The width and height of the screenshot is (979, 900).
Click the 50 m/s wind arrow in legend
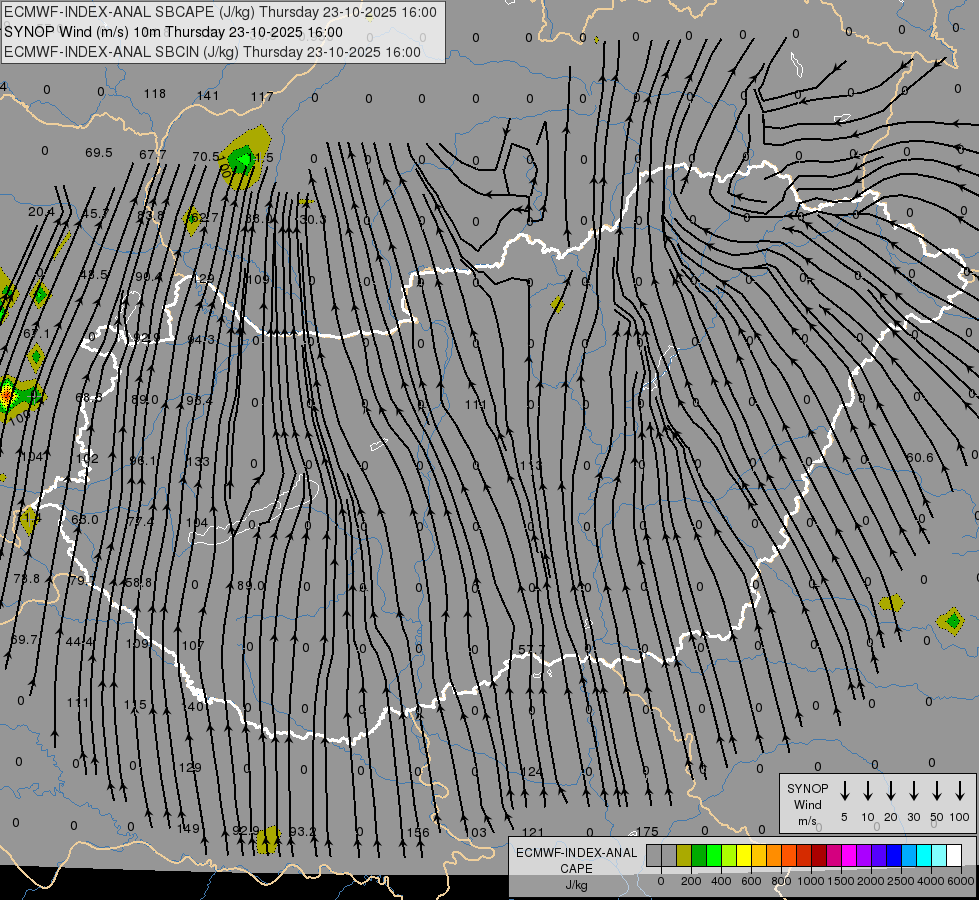coord(937,791)
